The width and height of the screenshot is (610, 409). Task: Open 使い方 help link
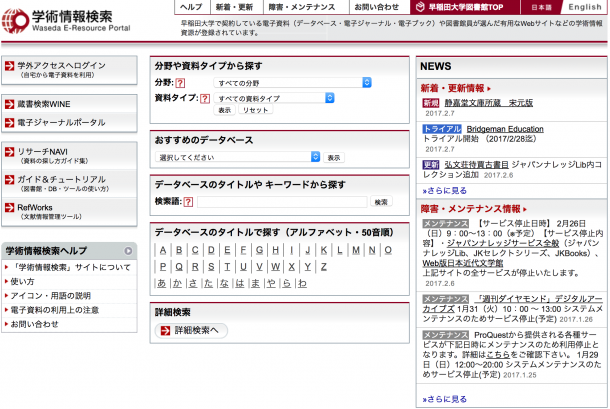tap(22, 281)
